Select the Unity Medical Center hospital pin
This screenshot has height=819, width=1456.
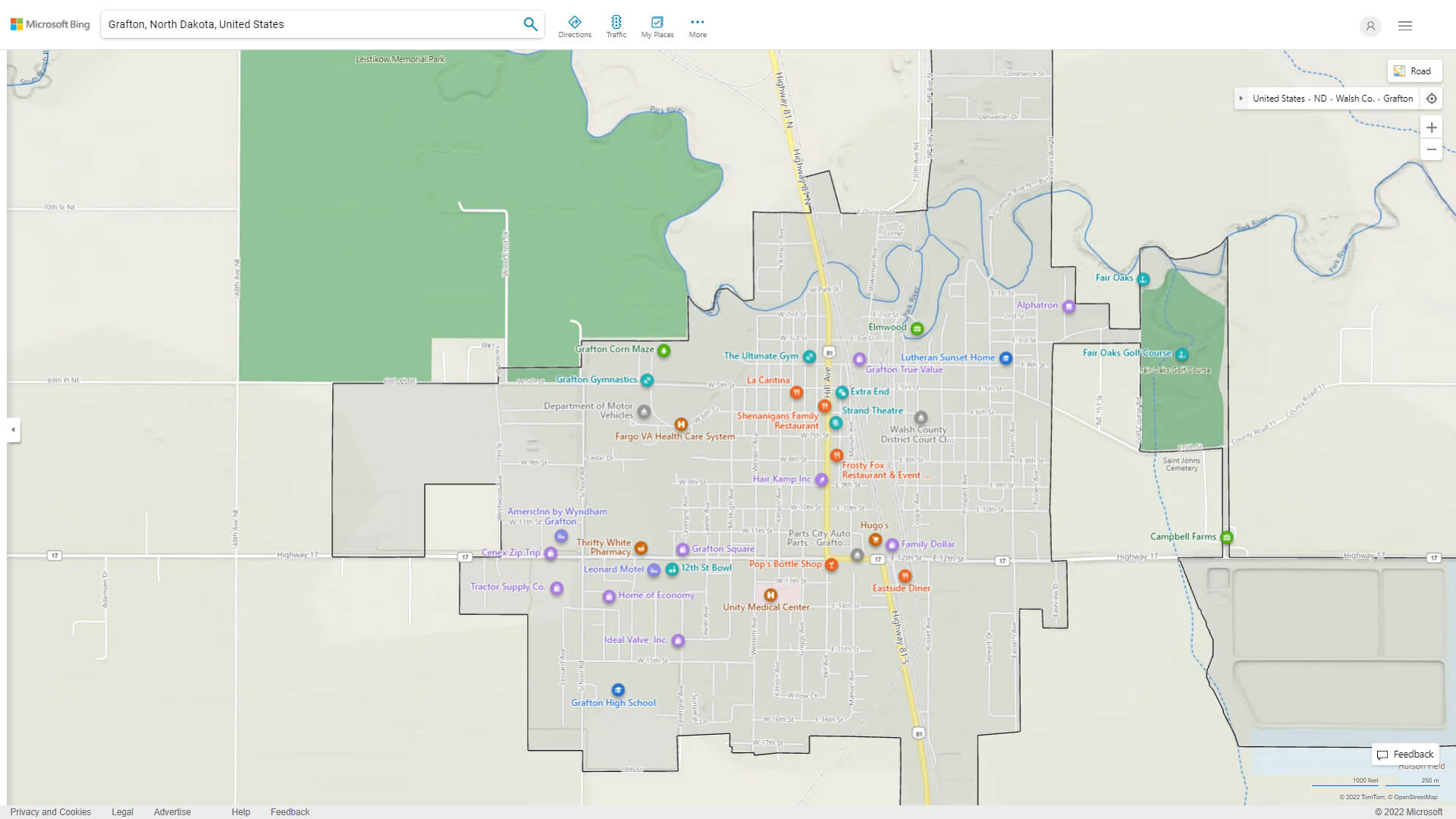tap(770, 596)
